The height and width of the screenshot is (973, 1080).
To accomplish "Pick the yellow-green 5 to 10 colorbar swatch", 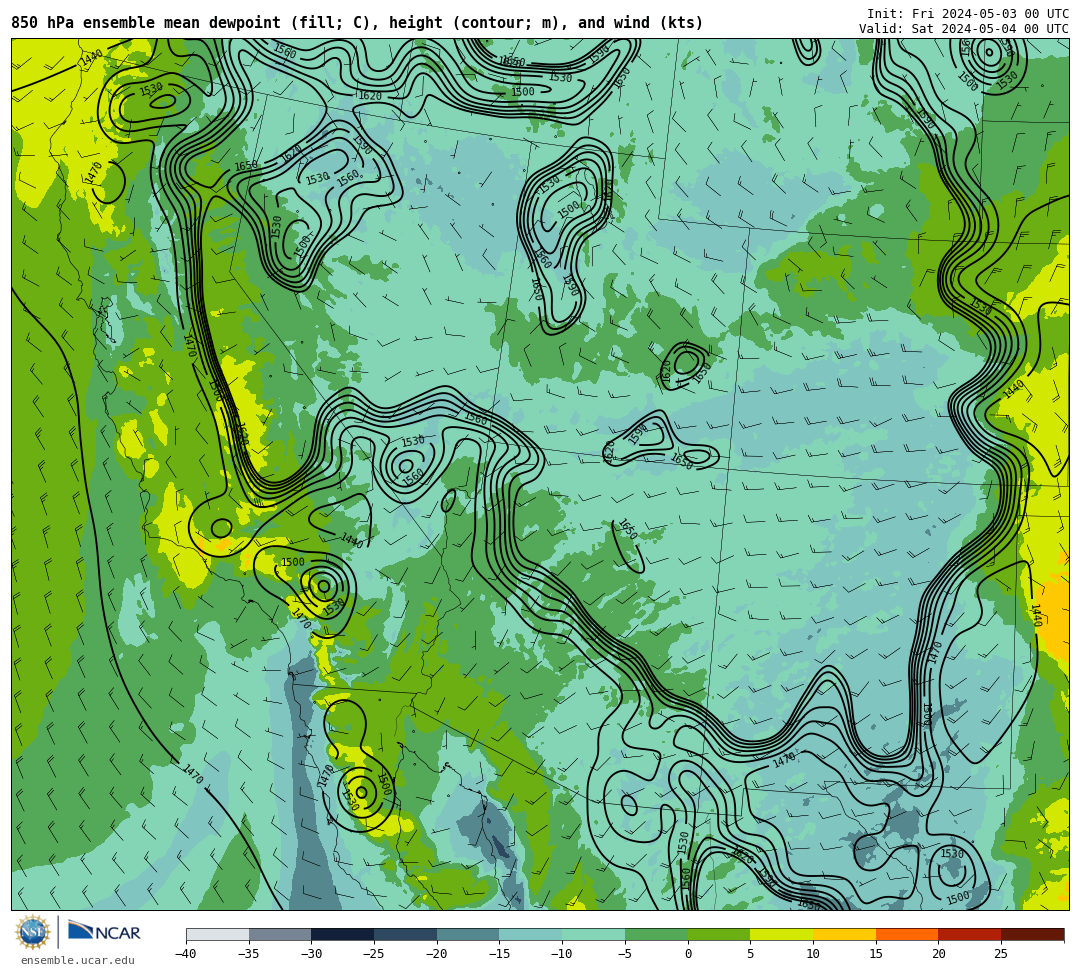I will point(782,934).
